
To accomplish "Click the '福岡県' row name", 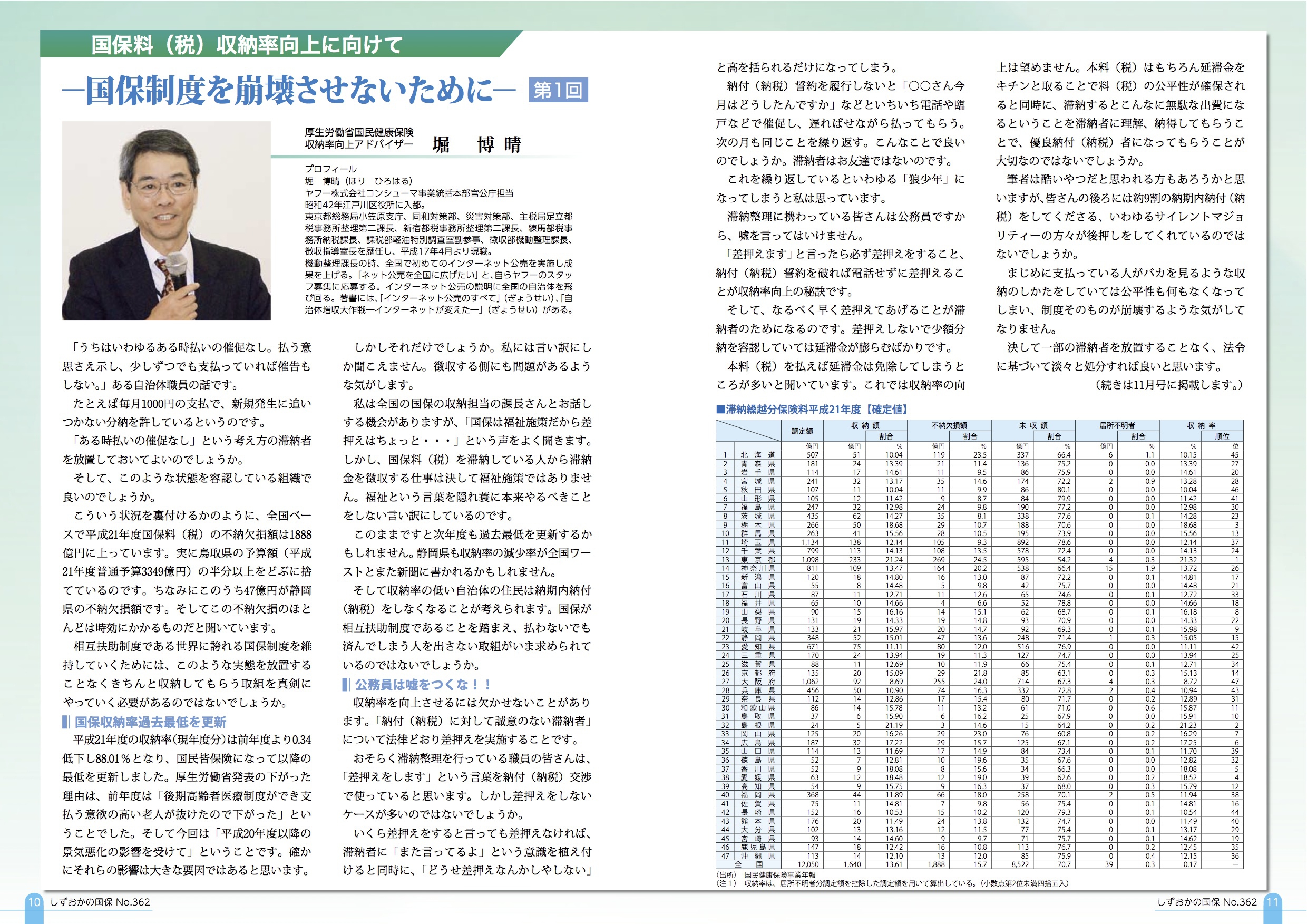I will tap(758, 795).
